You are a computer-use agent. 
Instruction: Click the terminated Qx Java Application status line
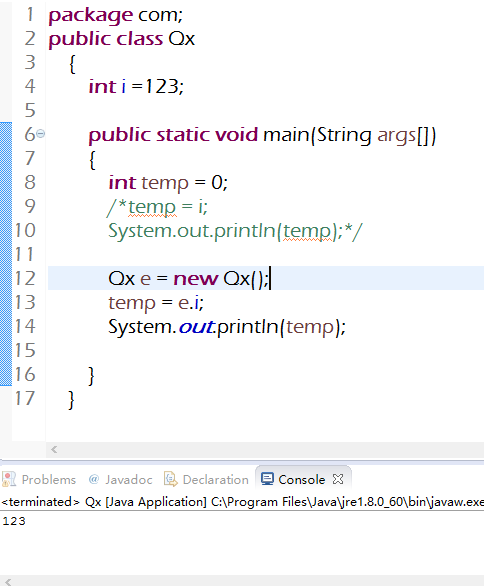tap(242, 502)
